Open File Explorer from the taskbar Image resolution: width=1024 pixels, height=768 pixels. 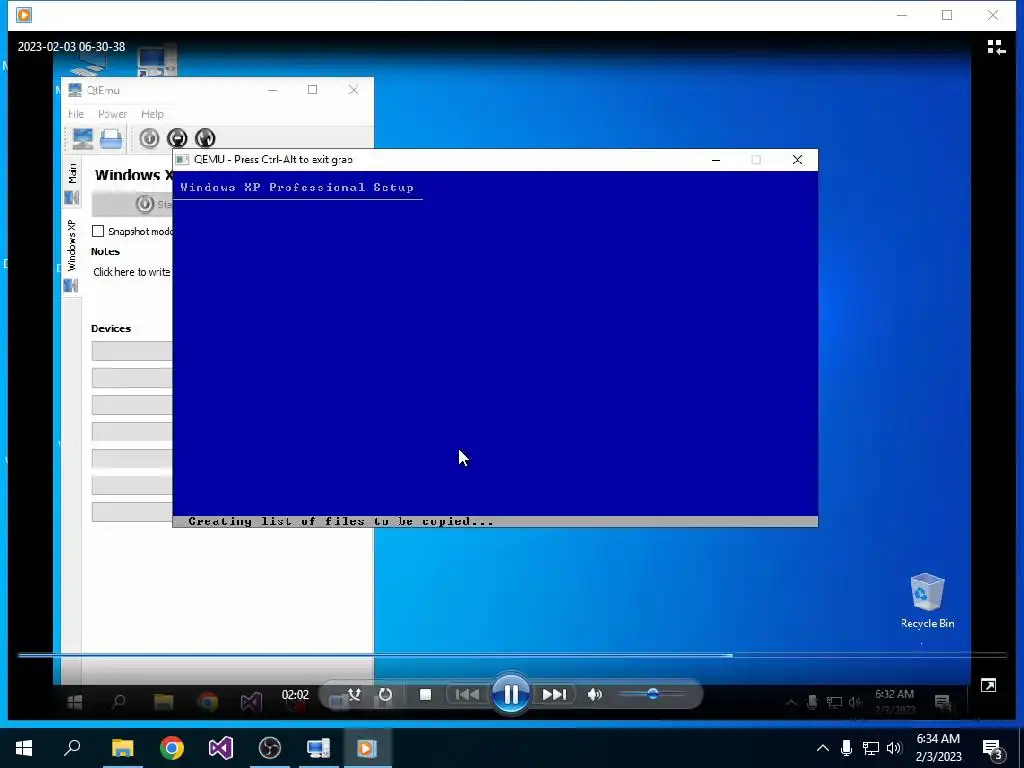coord(122,748)
